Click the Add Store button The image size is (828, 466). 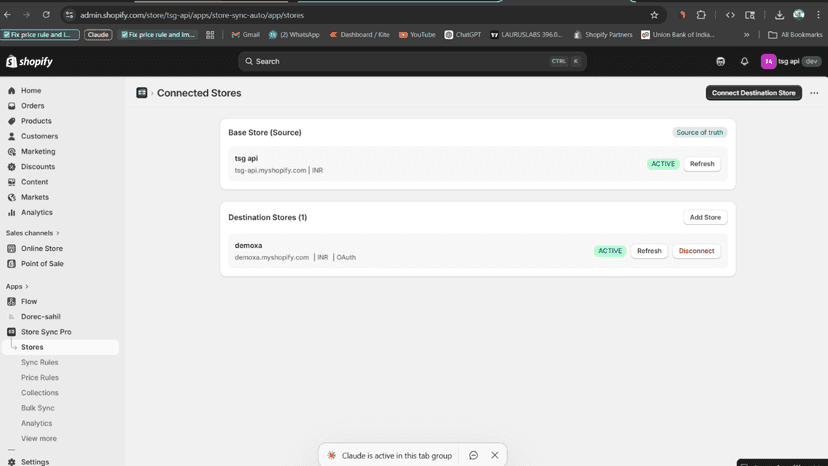[x=705, y=217]
